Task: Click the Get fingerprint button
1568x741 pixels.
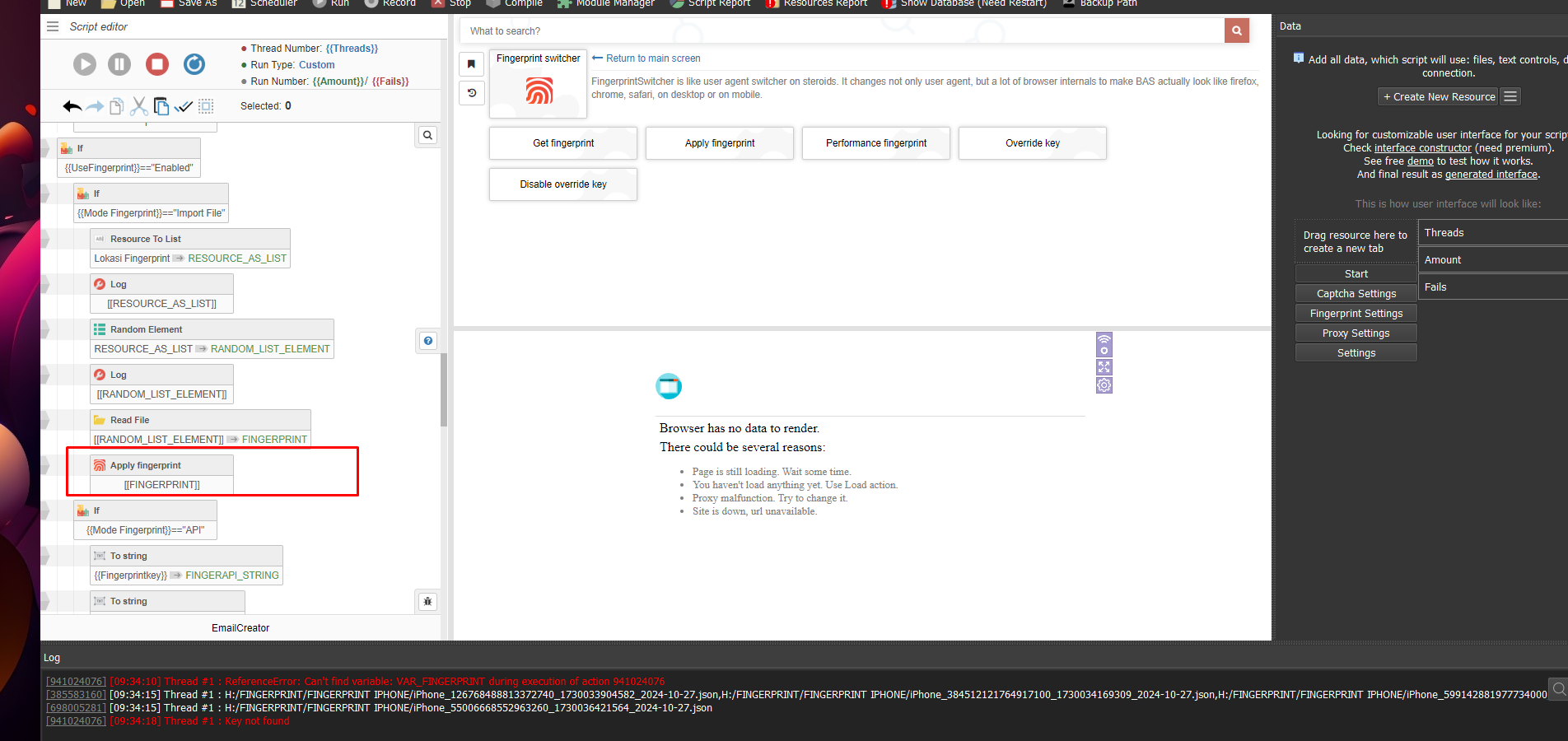Action: (563, 143)
